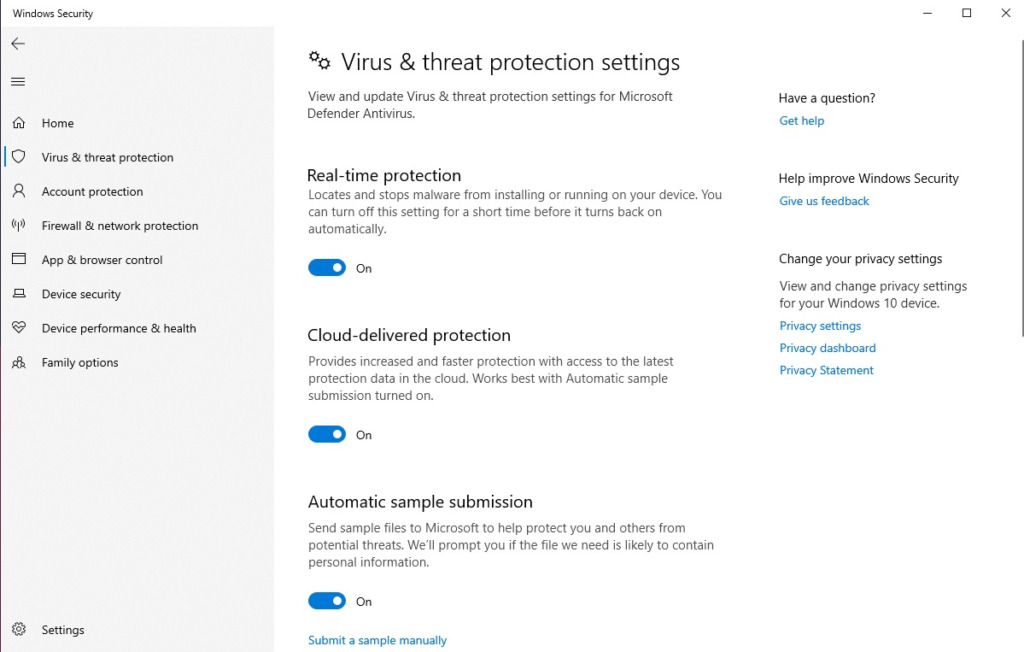
Task: Open Account protection menu item
Action: click(92, 191)
